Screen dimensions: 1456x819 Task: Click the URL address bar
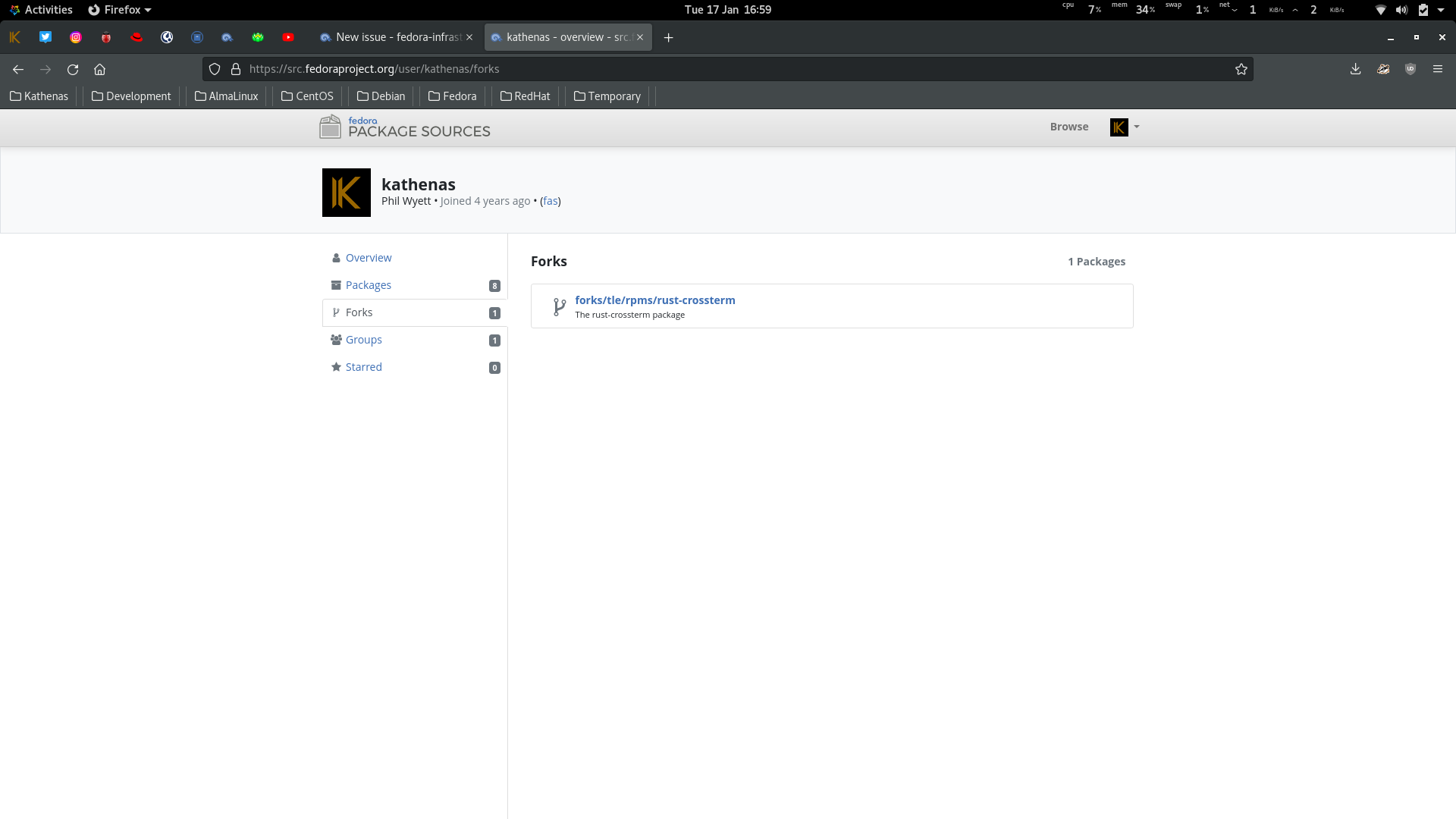pos(728,69)
